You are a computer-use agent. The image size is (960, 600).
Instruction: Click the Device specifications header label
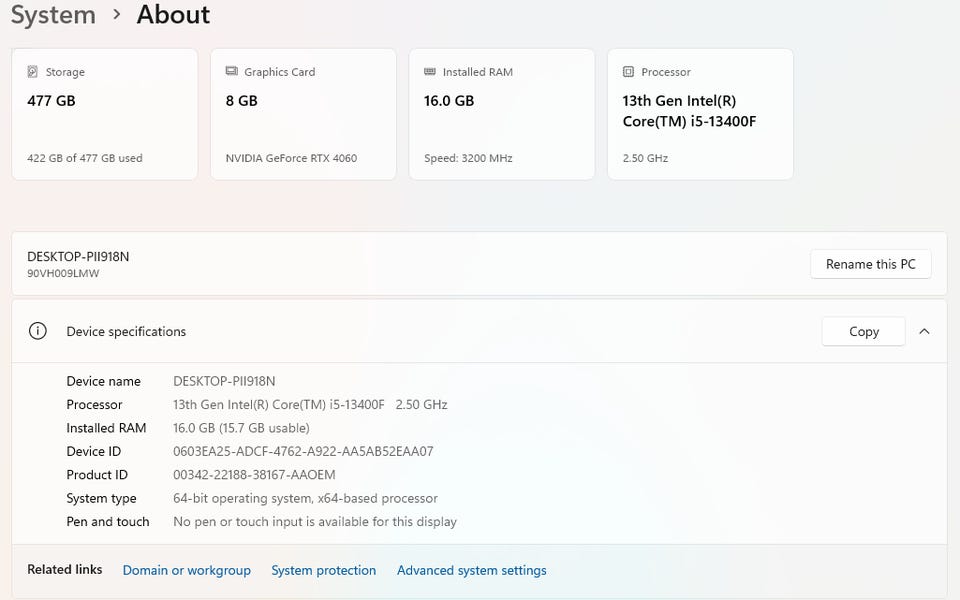point(126,331)
